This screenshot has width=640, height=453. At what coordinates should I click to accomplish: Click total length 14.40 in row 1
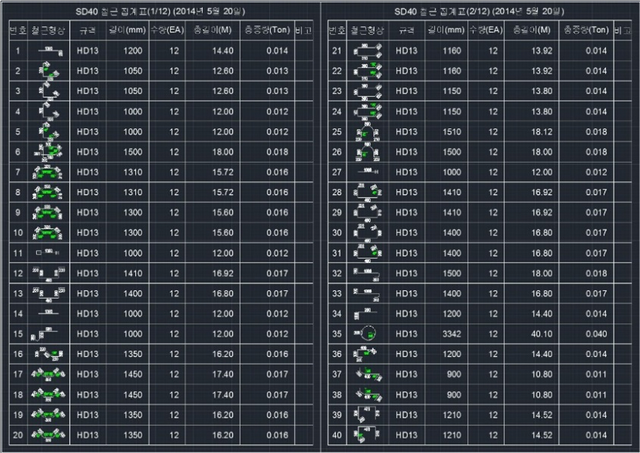click(x=223, y=51)
